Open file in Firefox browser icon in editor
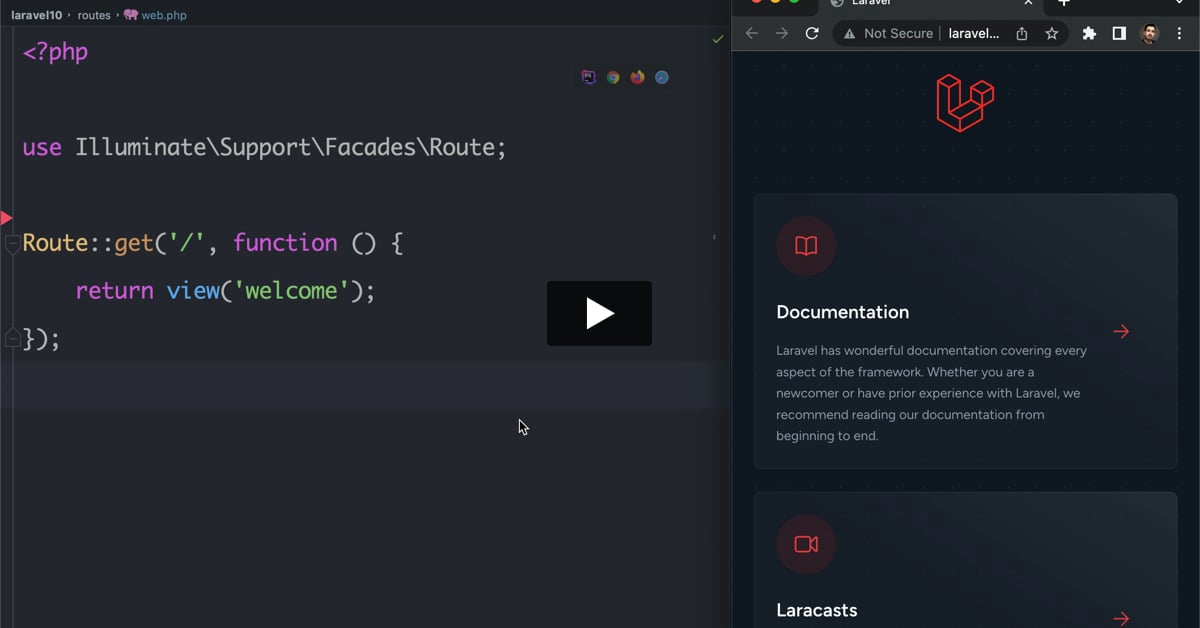Image resolution: width=1200 pixels, height=628 pixels. 637,77
